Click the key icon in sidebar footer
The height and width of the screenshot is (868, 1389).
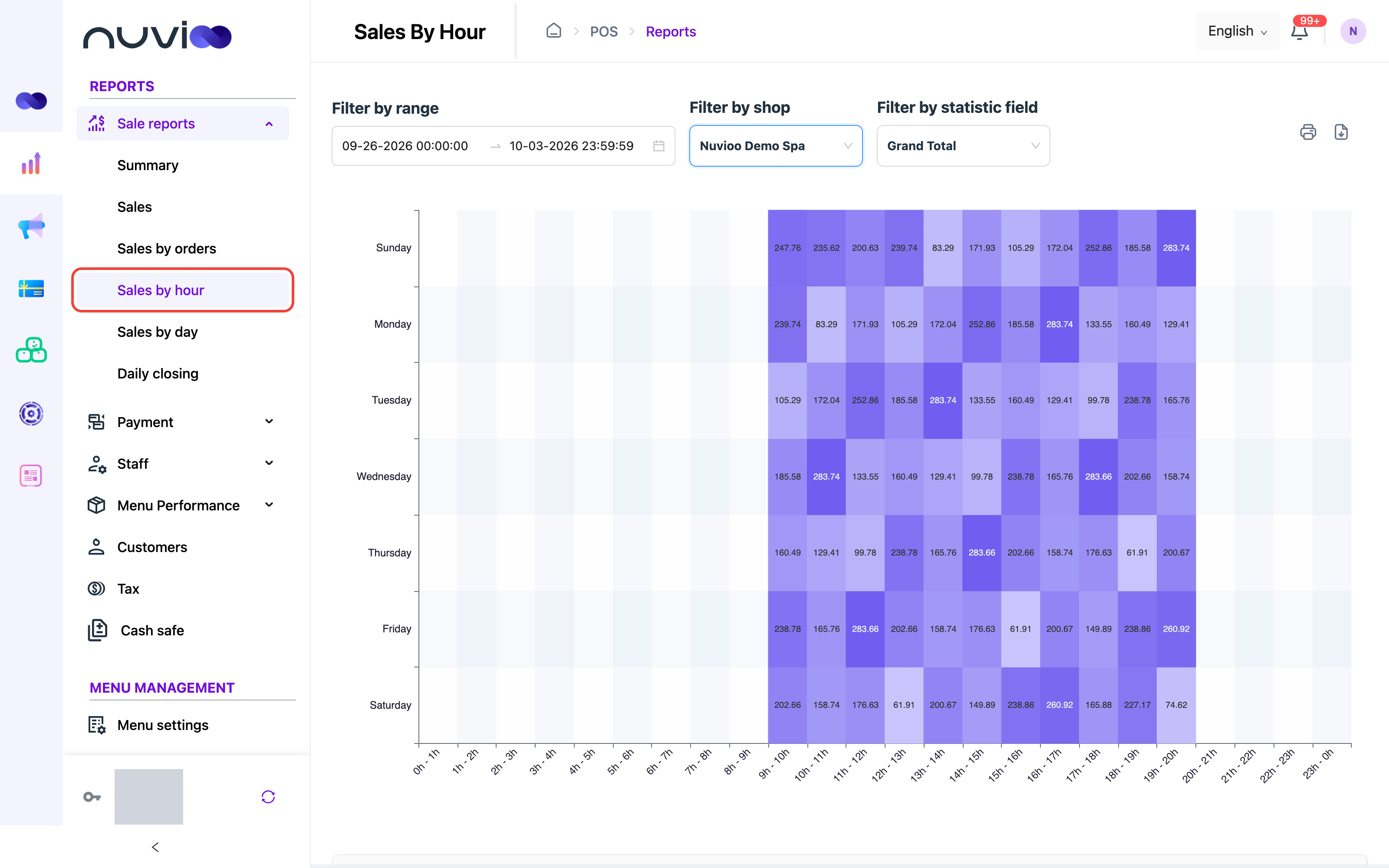click(92, 797)
